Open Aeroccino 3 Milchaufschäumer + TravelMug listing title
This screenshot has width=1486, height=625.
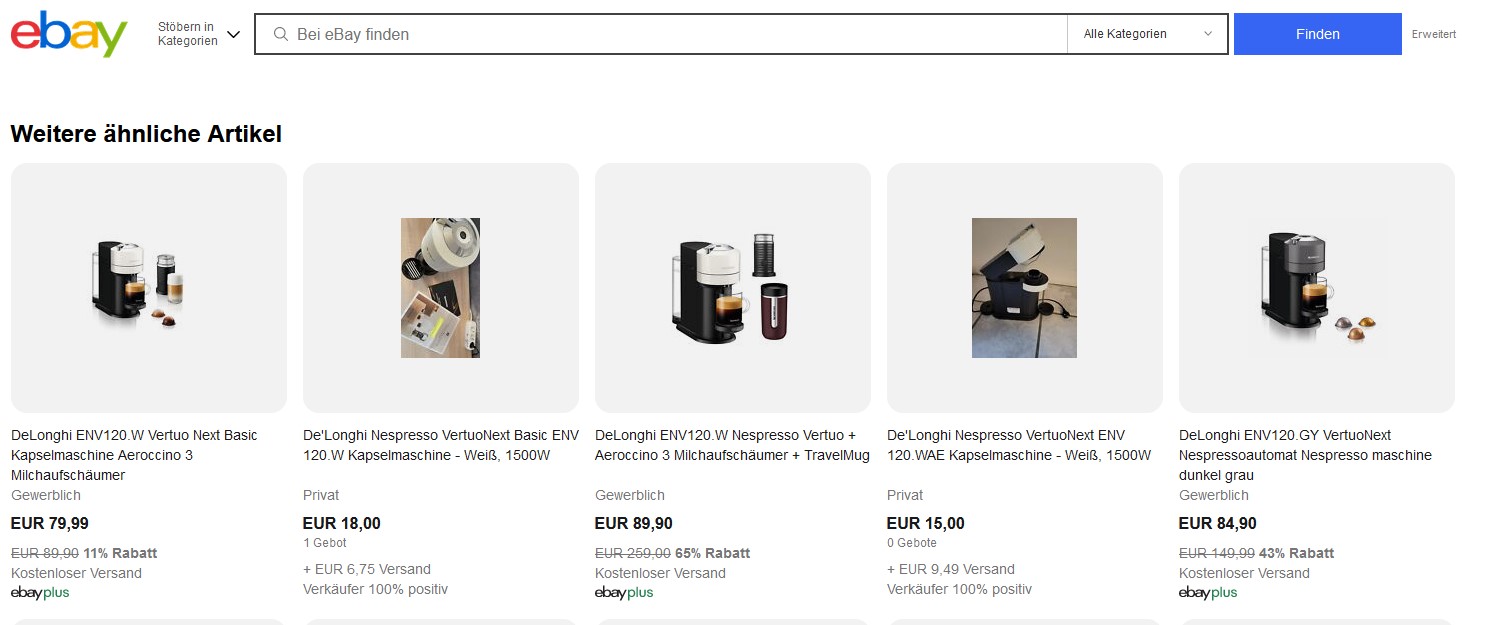click(x=733, y=445)
